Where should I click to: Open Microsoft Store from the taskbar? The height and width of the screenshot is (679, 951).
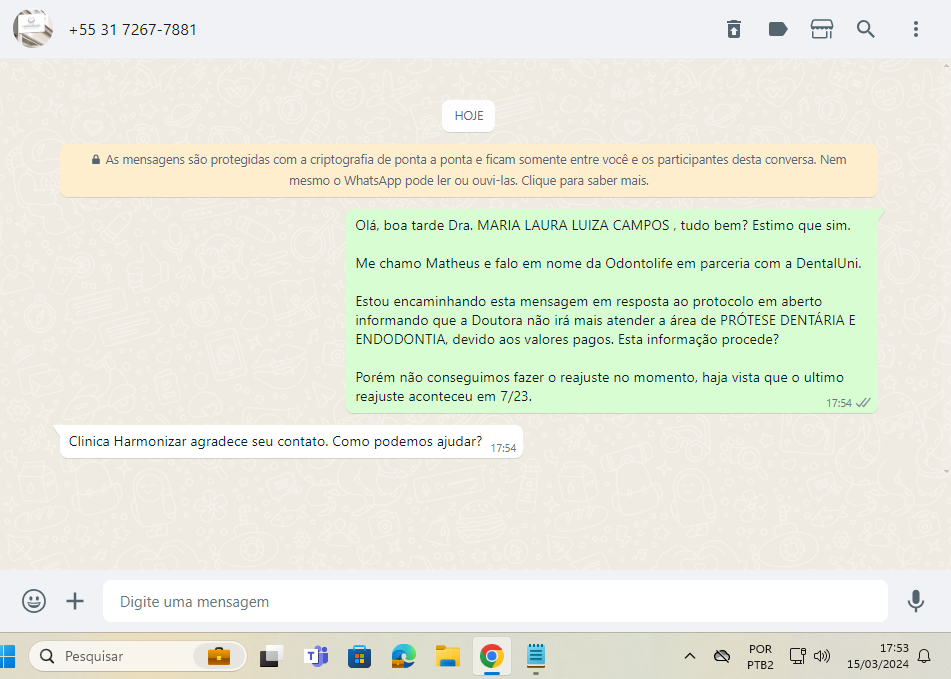[x=360, y=656]
